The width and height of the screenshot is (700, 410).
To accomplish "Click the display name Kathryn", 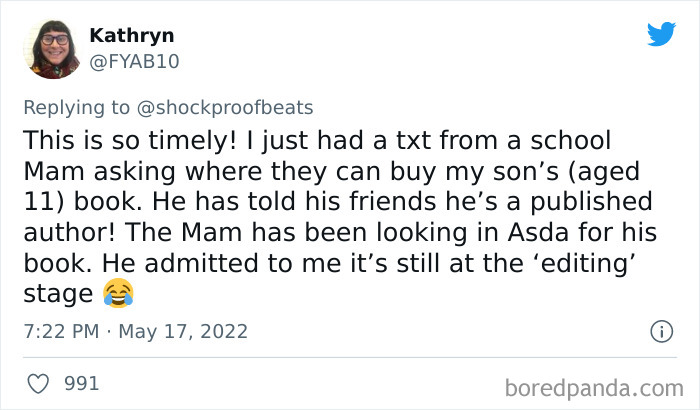I will tap(131, 35).
